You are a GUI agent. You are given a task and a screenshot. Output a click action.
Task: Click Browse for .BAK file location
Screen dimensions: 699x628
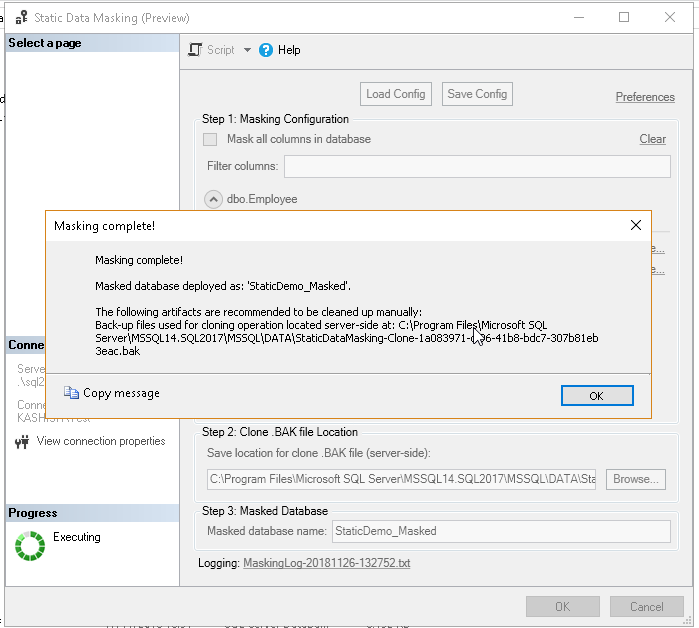tap(635, 479)
